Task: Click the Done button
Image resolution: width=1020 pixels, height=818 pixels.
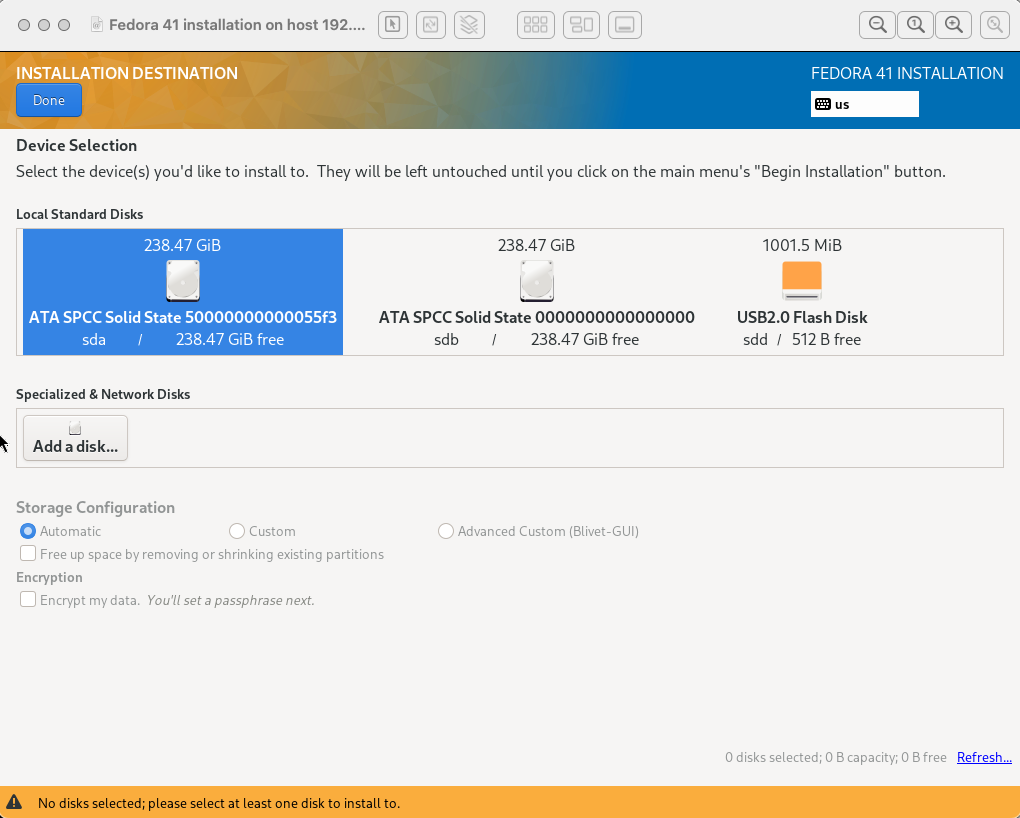Action: [x=49, y=100]
